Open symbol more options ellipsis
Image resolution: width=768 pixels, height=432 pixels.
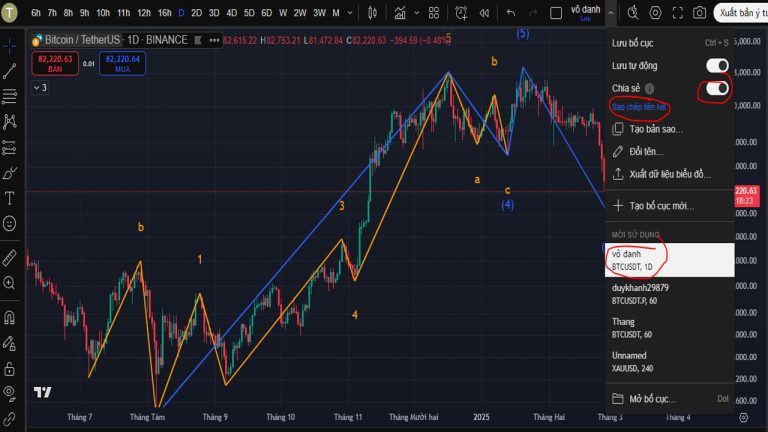214,40
